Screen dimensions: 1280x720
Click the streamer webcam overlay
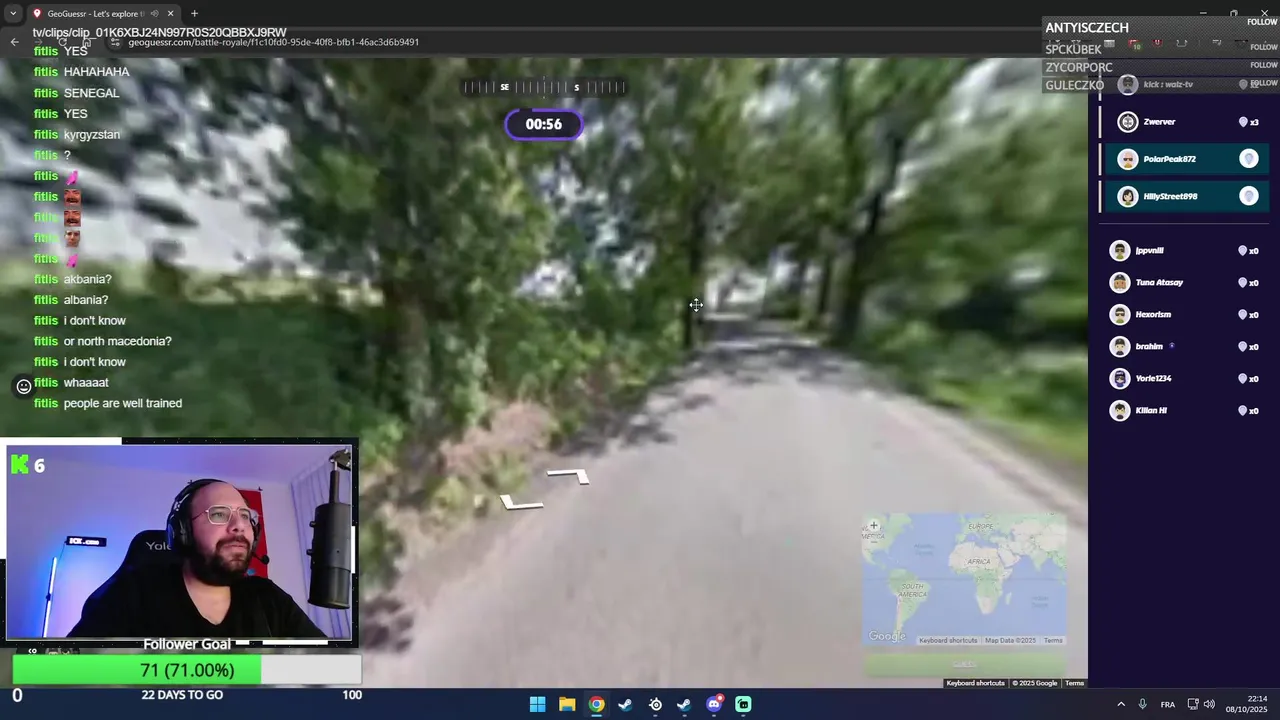pyautogui.click(x=180, y=541)
